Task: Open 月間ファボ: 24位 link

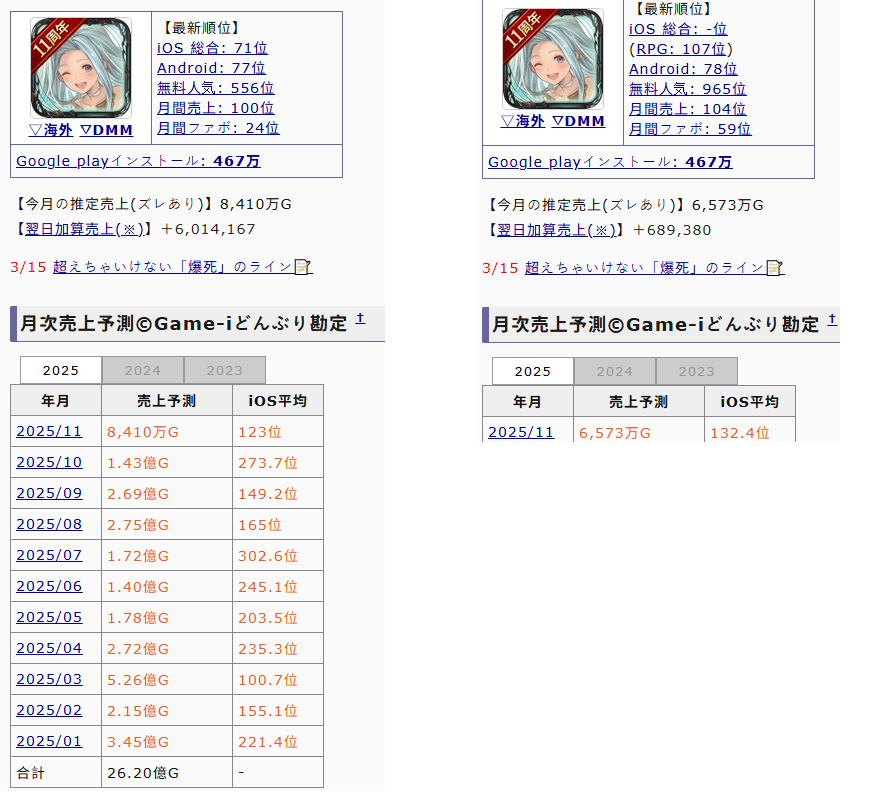Action: [218, 128]
